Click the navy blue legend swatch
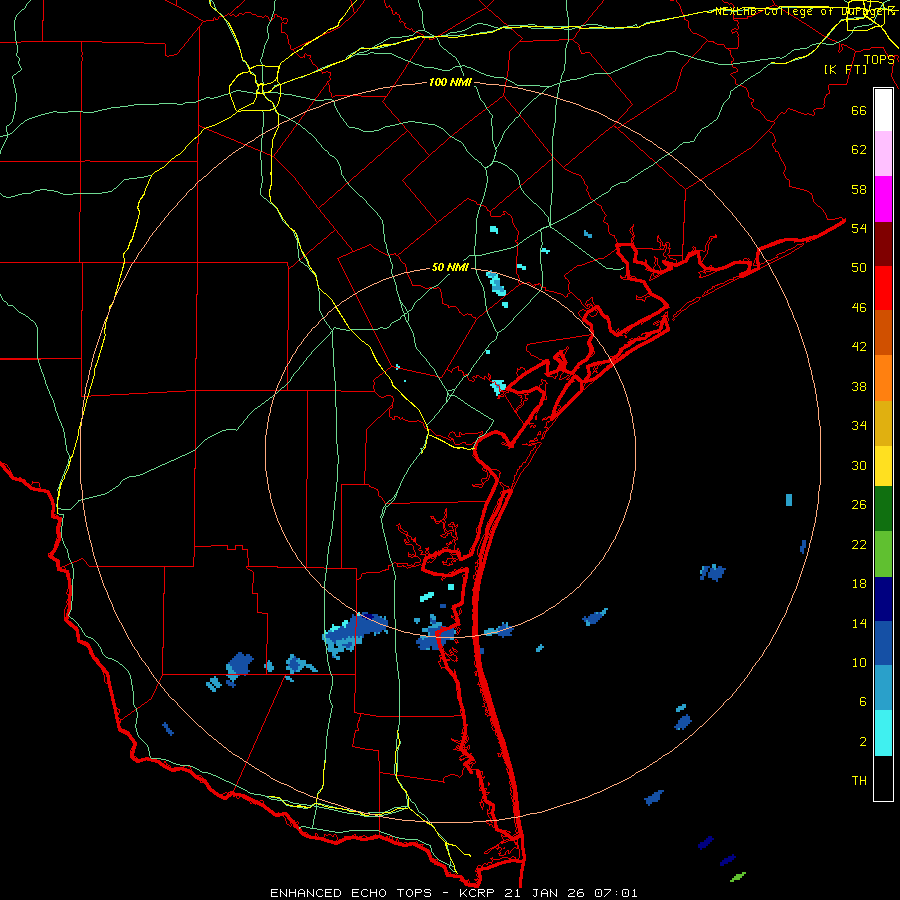 click(883, 599)
